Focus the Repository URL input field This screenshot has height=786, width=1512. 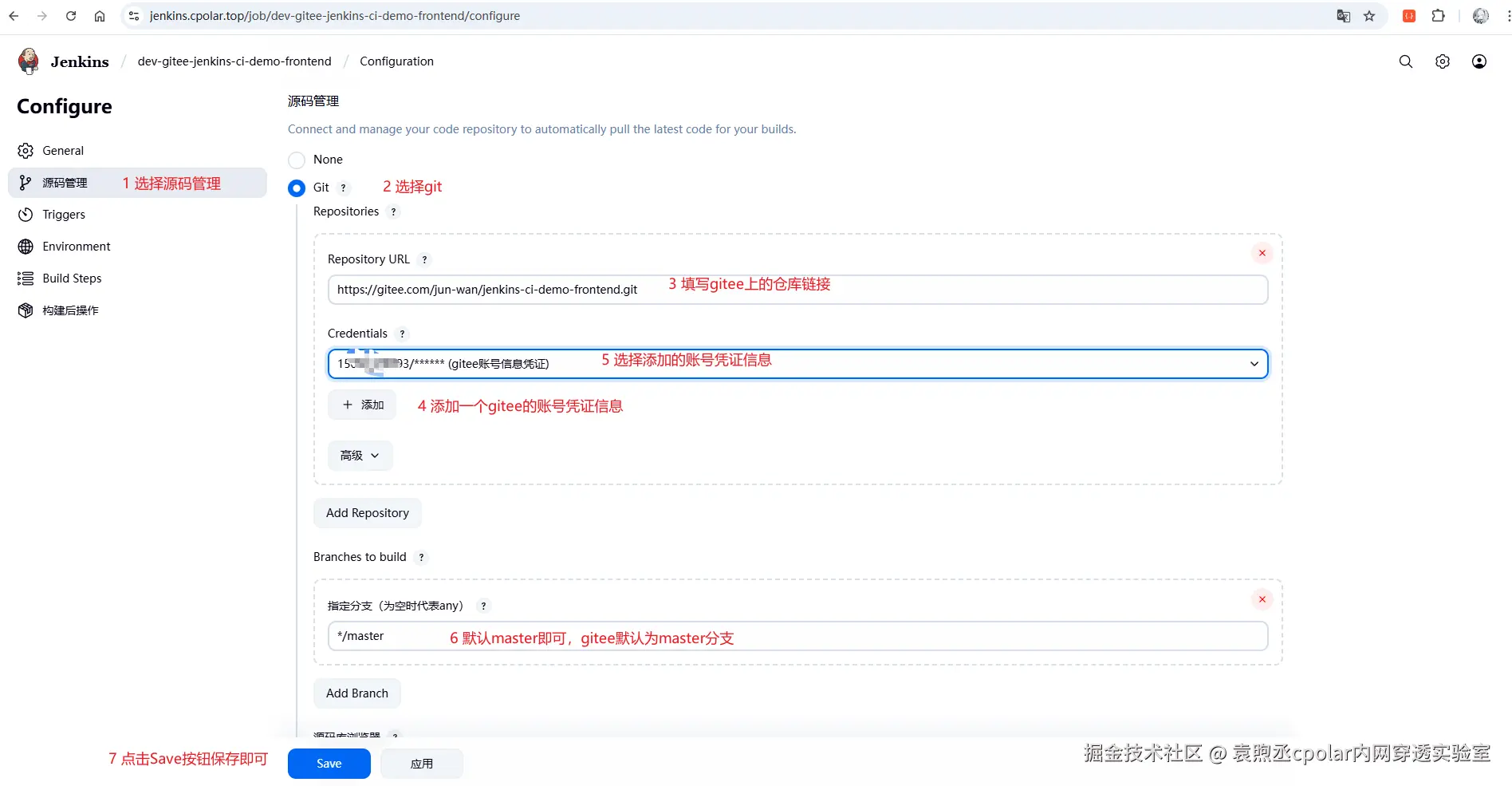point(797,290)
